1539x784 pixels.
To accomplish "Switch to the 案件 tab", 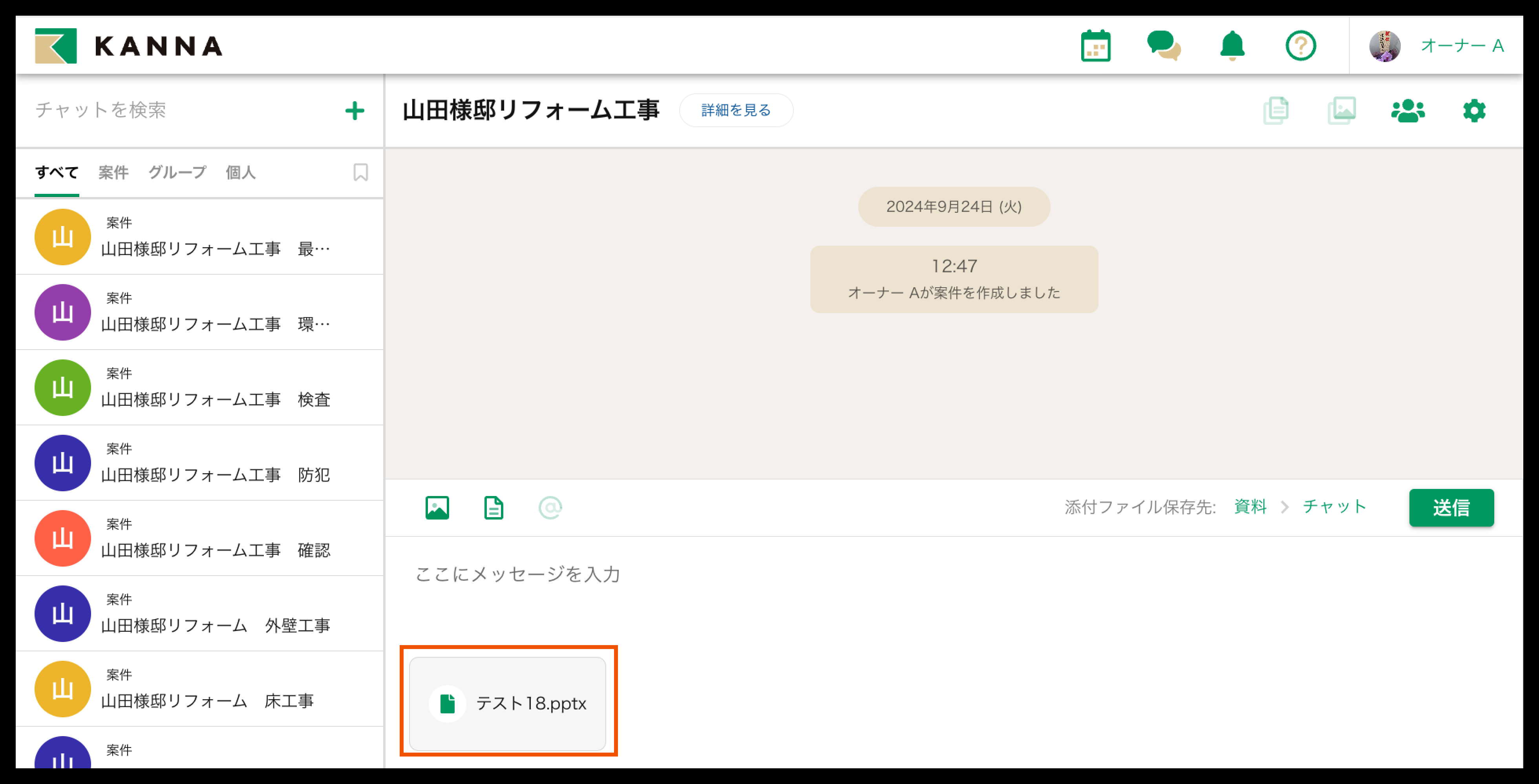I will coord(113,173).
